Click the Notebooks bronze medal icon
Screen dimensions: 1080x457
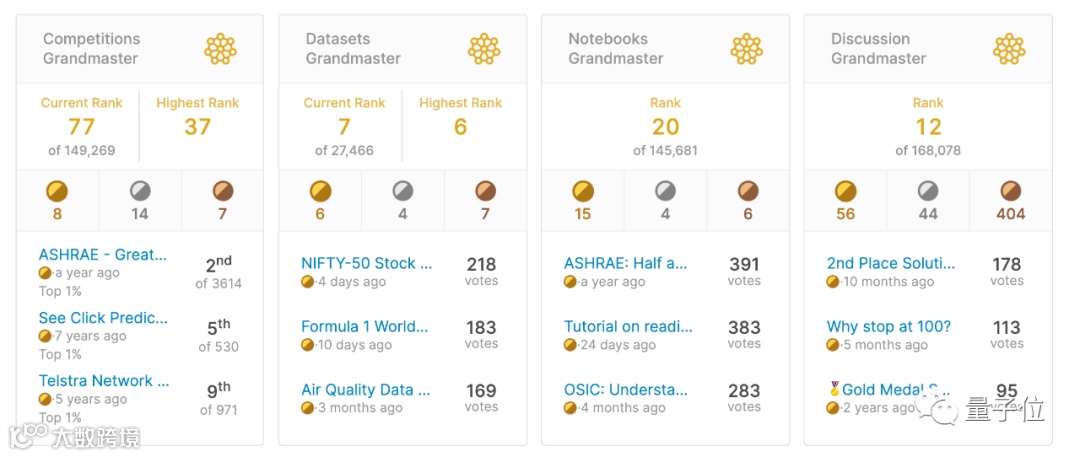[x=747, y=191]
